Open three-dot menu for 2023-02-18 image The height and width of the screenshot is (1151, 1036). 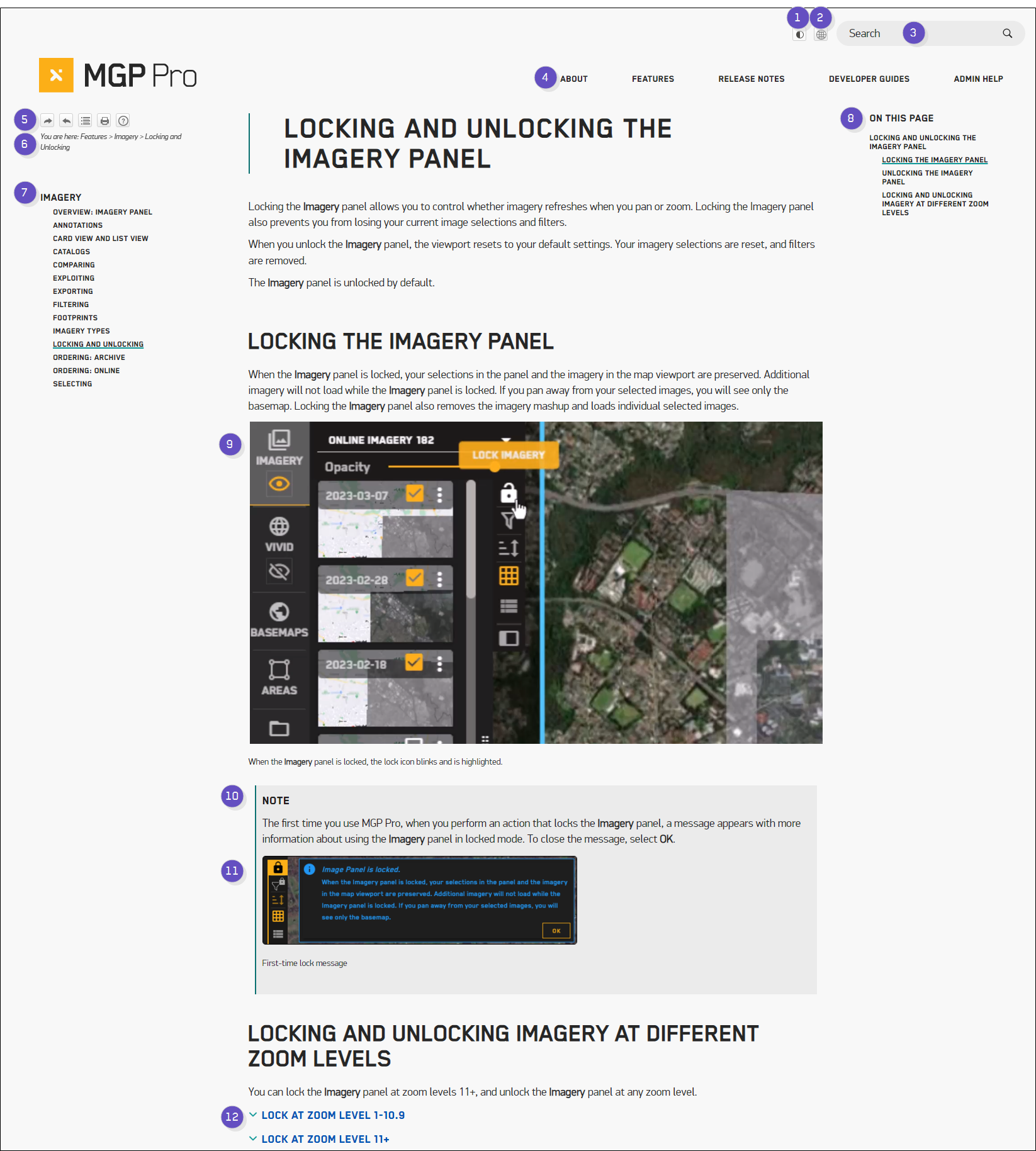click(439, 663)
